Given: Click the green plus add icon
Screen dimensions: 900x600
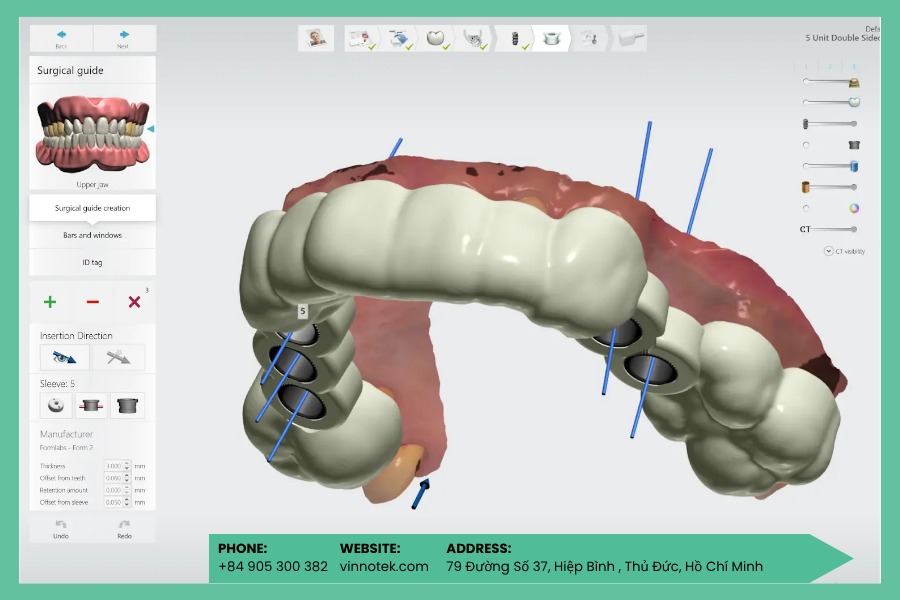Looking at the screenshot, I should coord(50,302).
